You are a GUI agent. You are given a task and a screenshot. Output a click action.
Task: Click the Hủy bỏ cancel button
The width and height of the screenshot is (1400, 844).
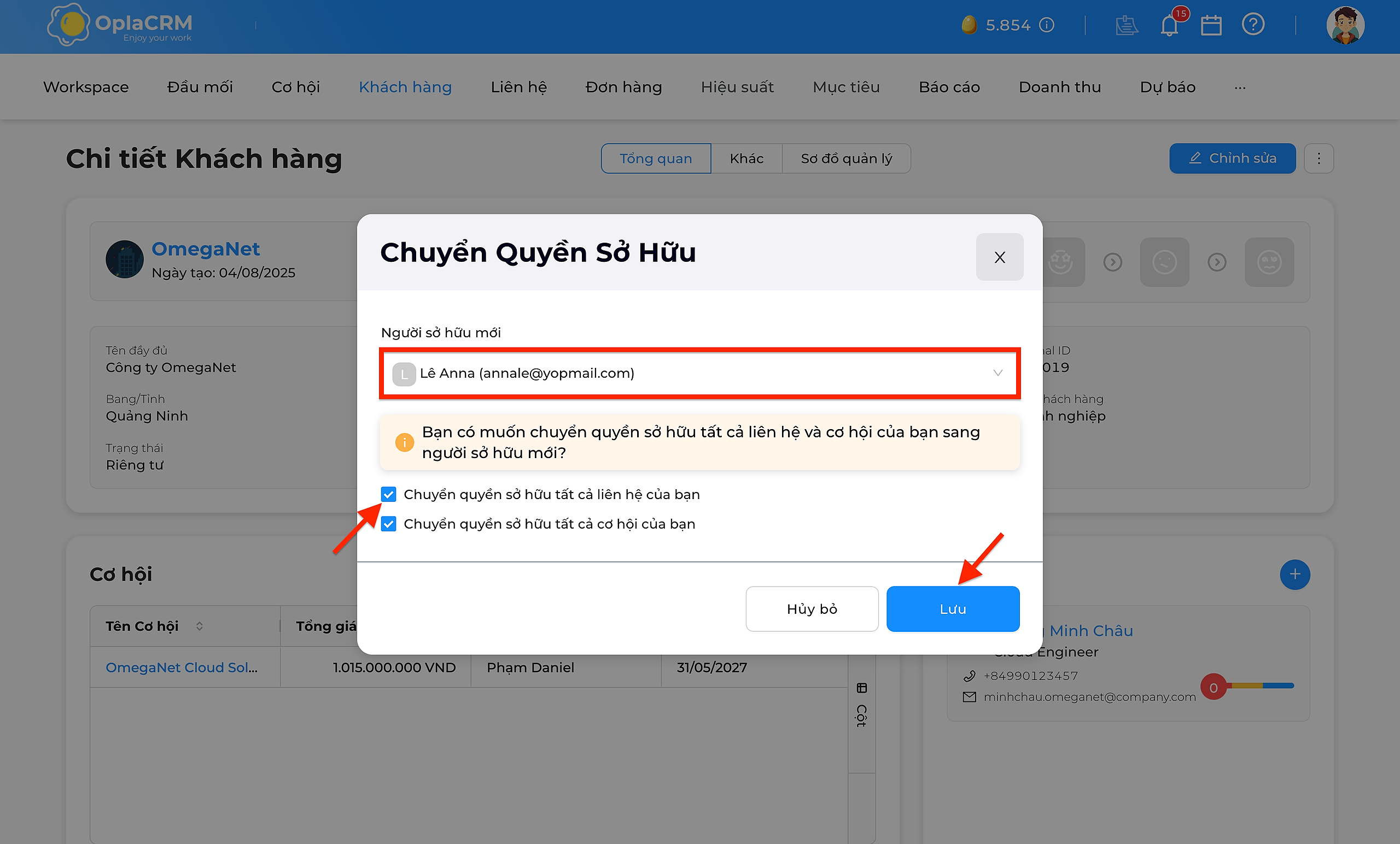(x=812, y=609)
